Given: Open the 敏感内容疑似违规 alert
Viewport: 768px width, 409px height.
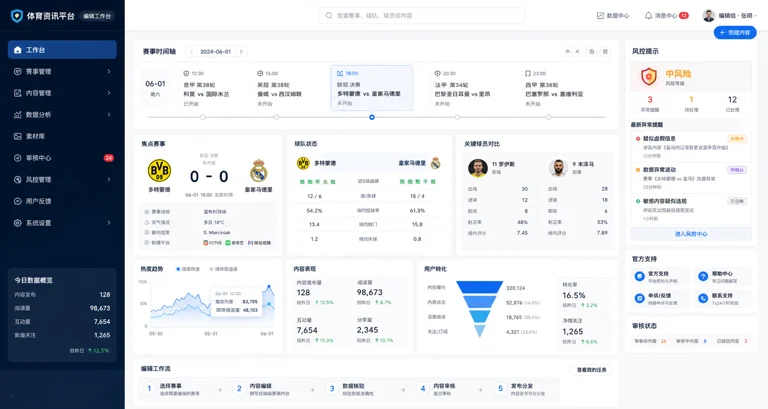Looking at the screenshot, I should coord(691,209).
